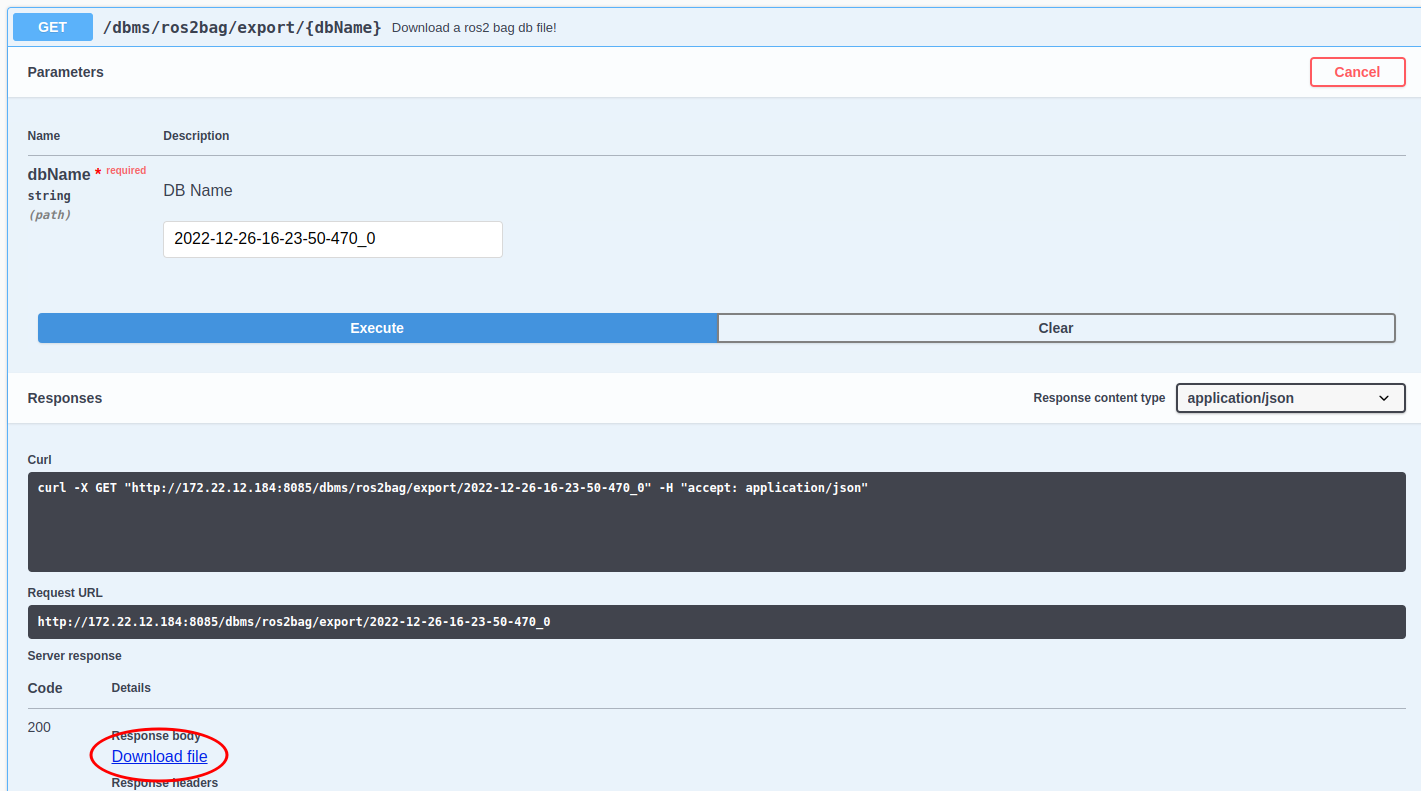This screenshot has width=1421, height=791.
Task: Click the Responses section header
Action: click(x=64, y=397)
